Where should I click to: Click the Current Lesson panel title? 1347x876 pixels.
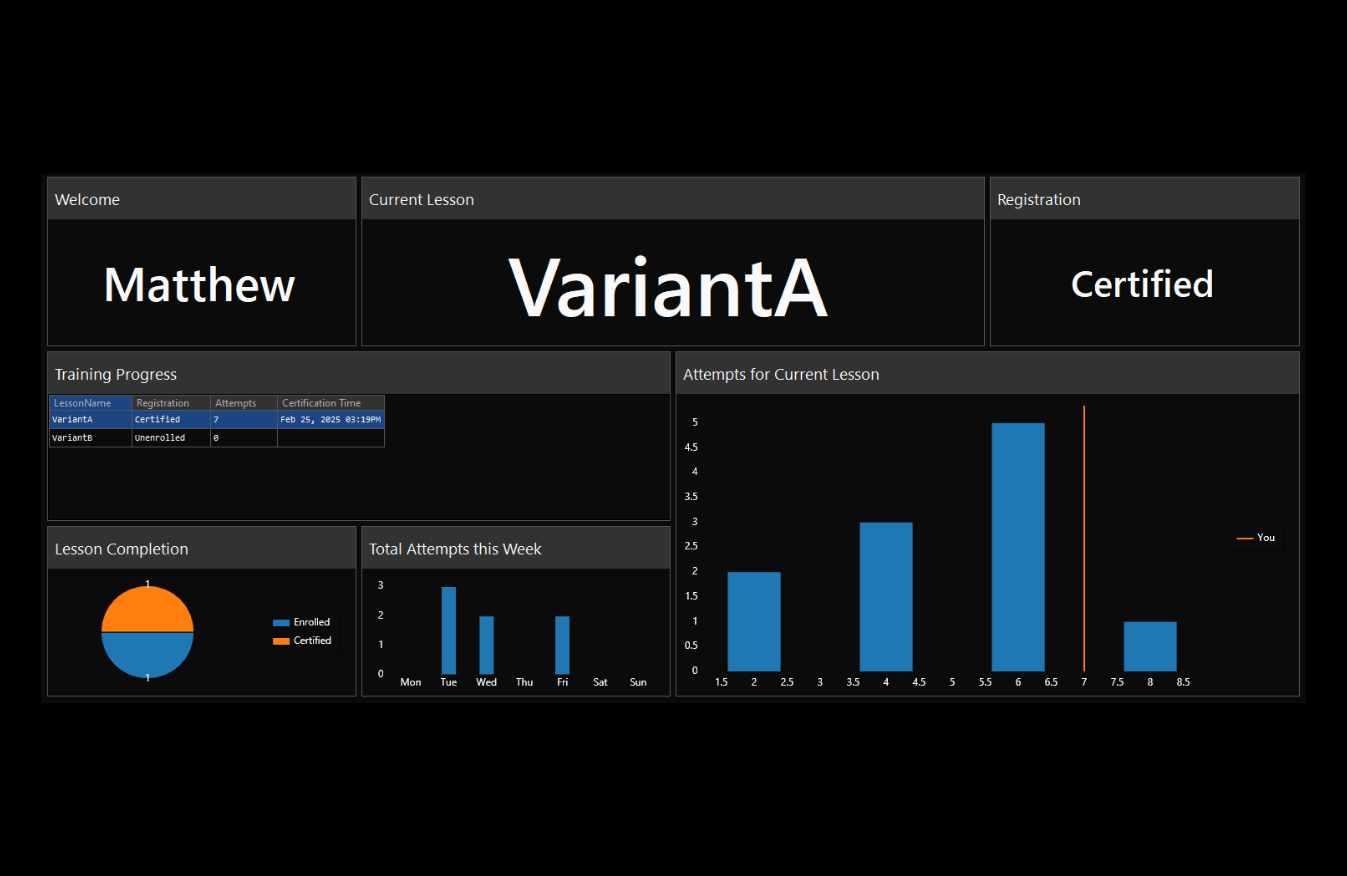[x=421, y=200]
